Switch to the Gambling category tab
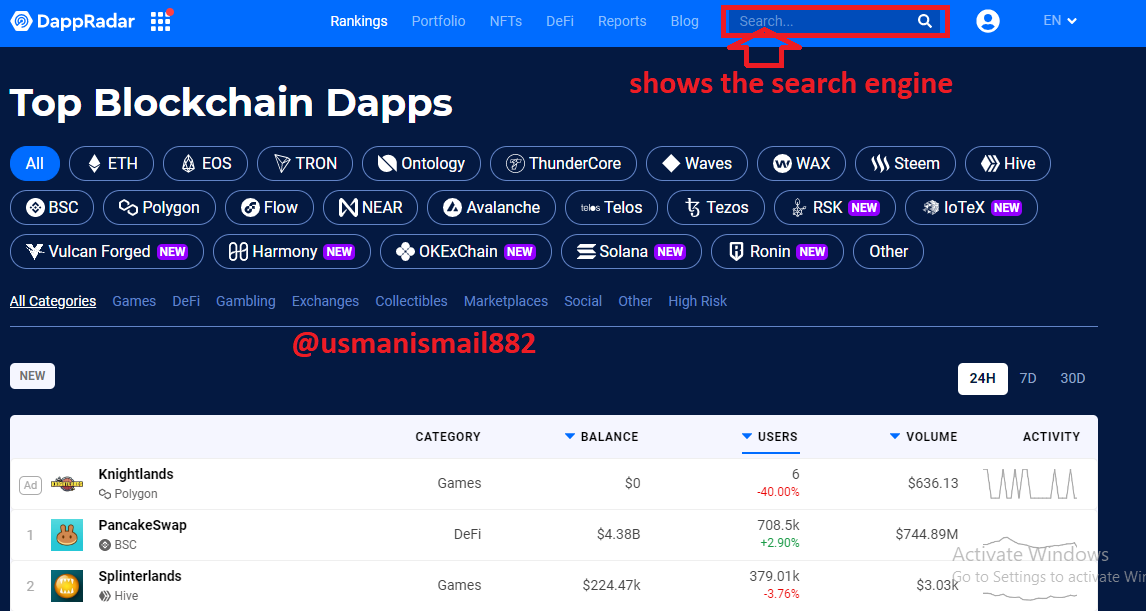This screenshot has height=611, width=1146. click(246, 301)
